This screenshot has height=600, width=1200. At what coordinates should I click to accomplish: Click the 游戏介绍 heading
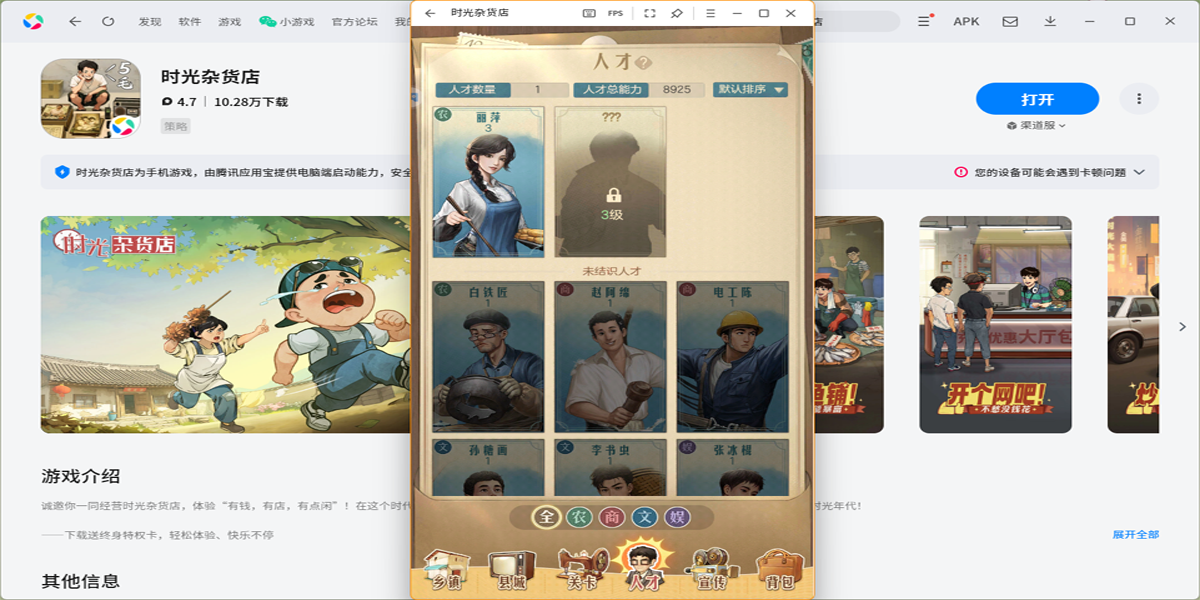[81, 476]
